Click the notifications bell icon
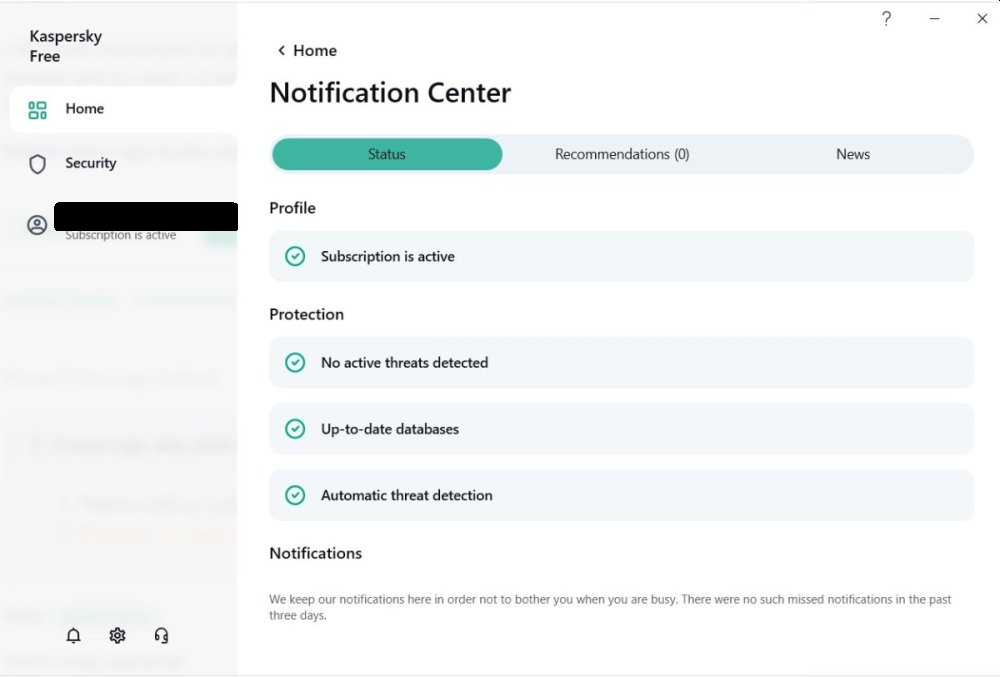Image resolution: width=1000 pixels, height=677 pixels. tap(73, 636)
